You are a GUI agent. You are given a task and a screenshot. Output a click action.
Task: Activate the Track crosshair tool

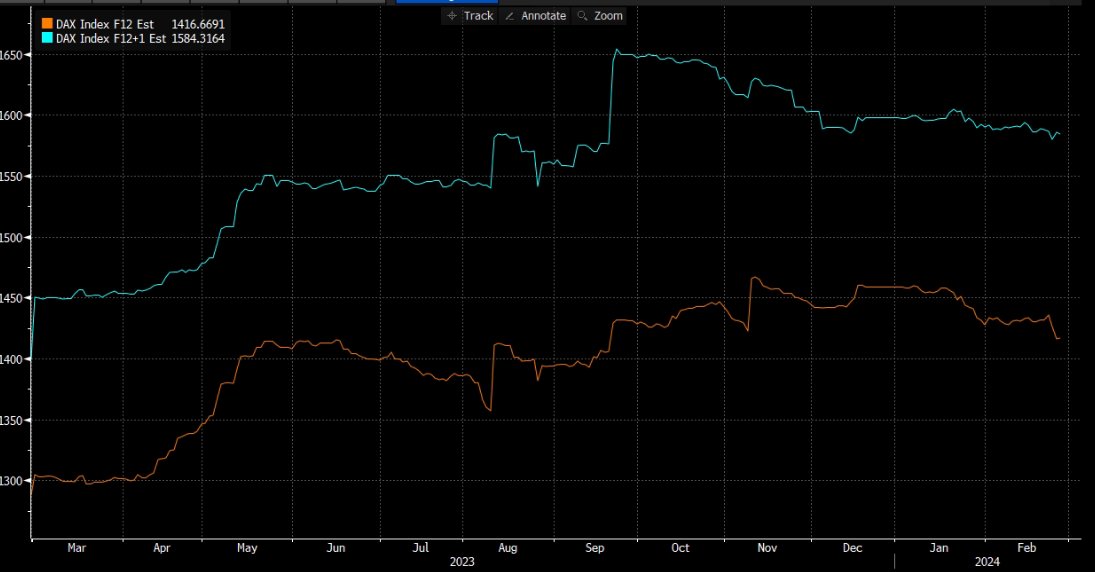469,15
